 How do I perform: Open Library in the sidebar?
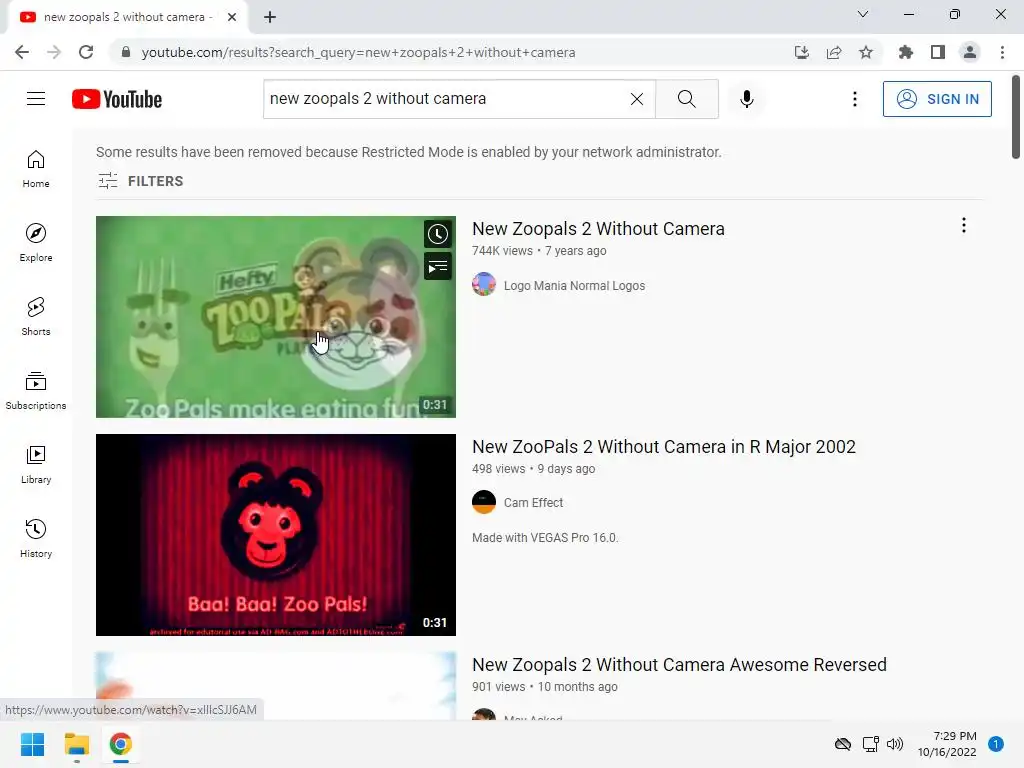36,464
